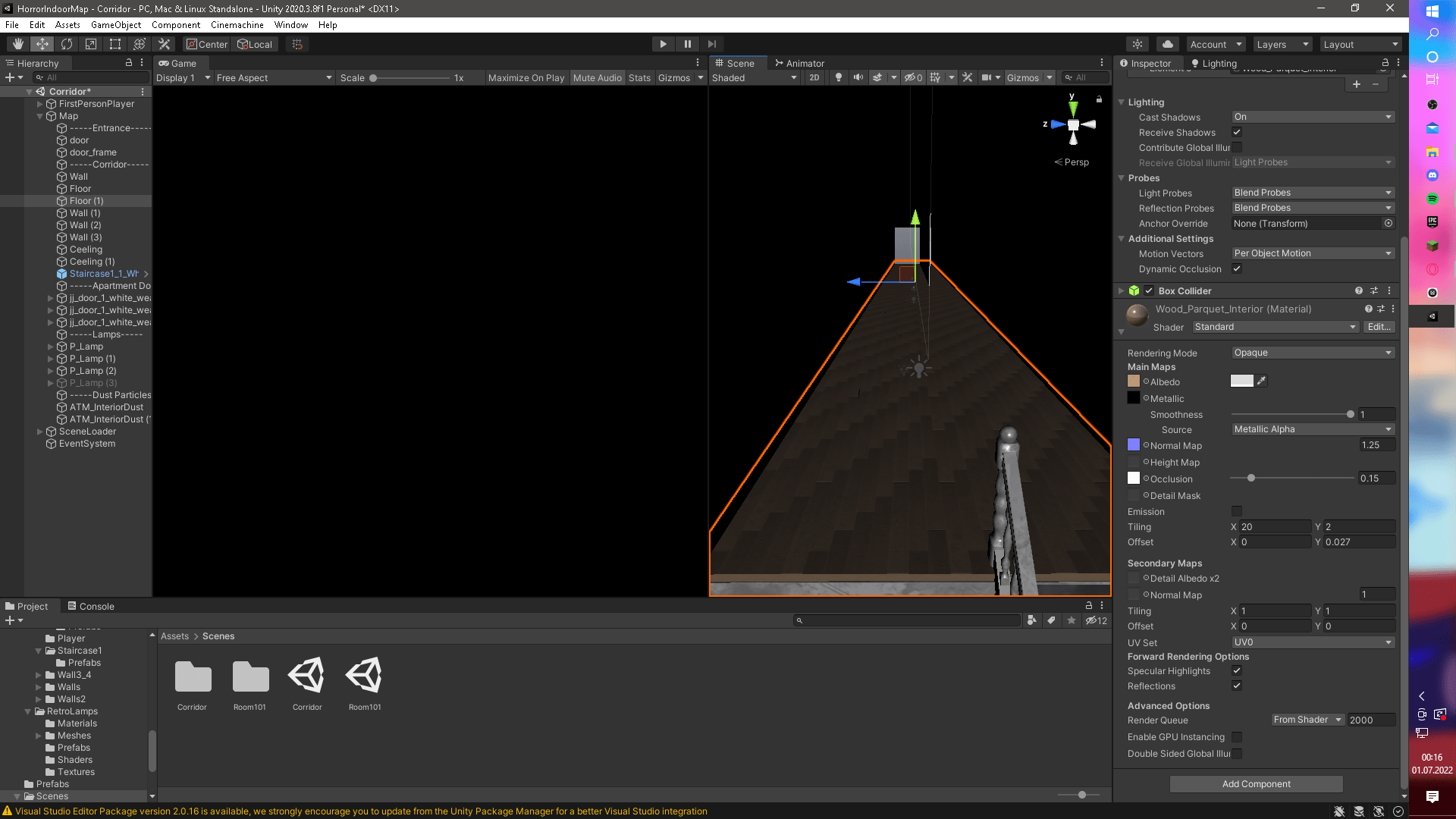Select the Rect Transform tool

pyautogui.click(x=115, y=44)
